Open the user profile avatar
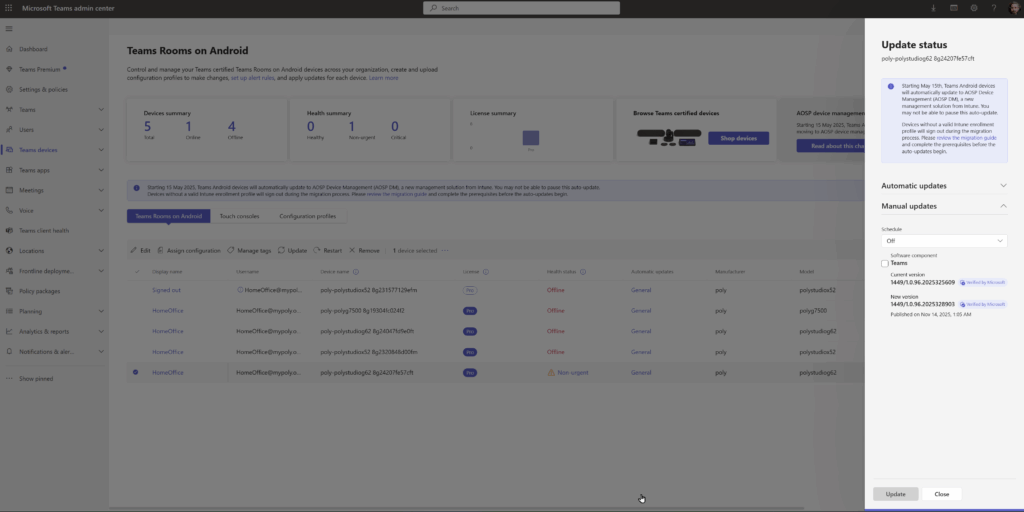 (1011, 8)
